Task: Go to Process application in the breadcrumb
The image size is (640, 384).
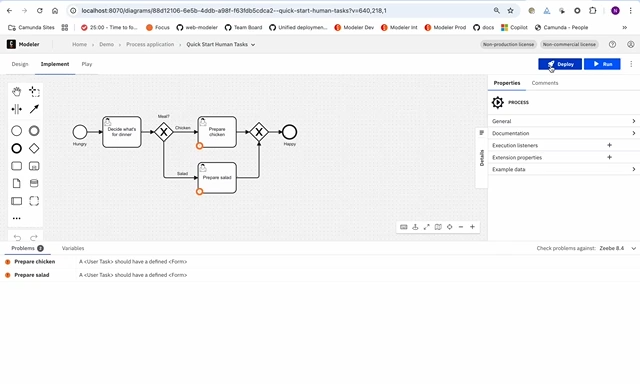Action: coord(150,44)
